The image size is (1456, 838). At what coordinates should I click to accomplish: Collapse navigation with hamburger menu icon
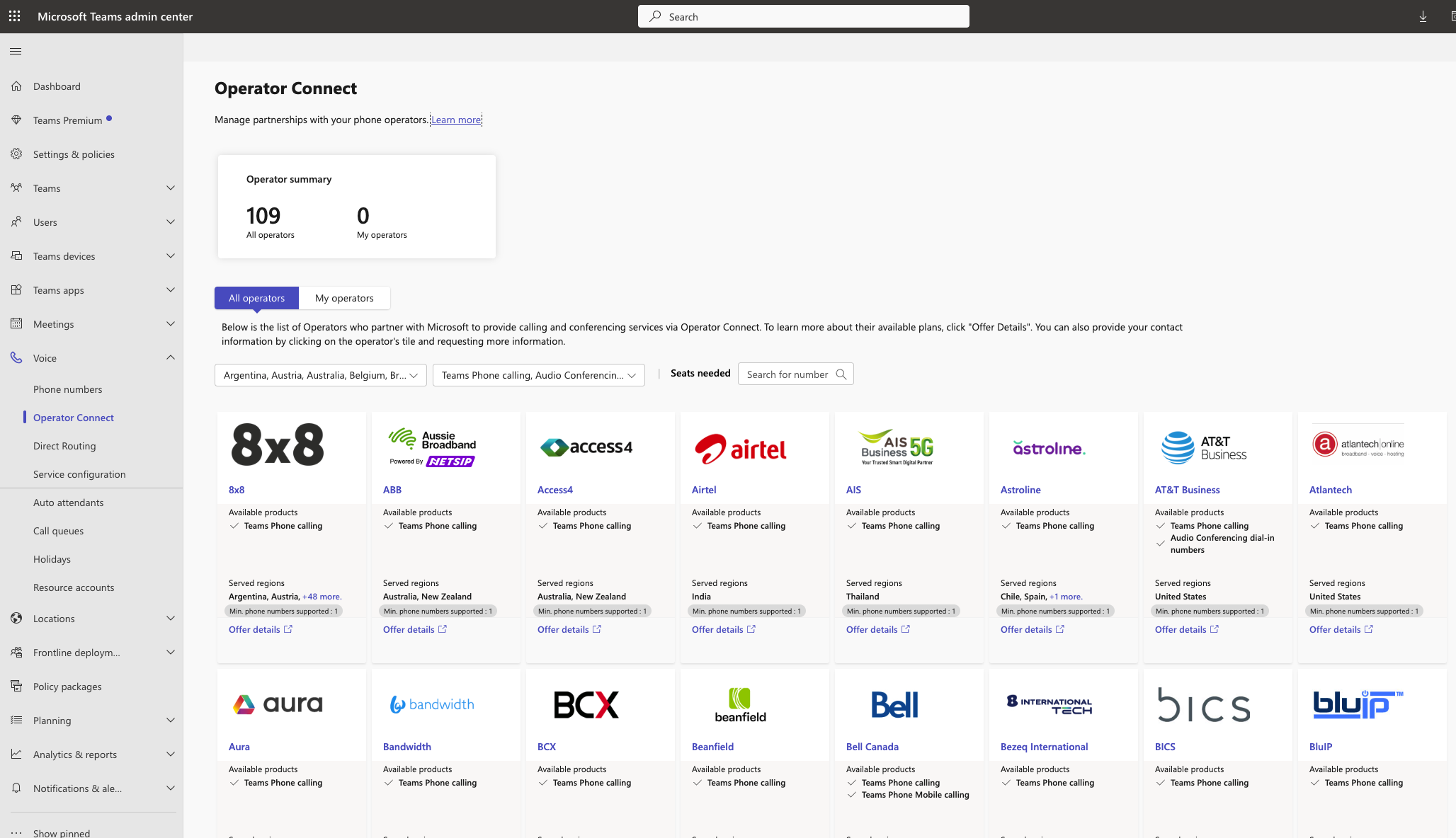pyautogui.click(x=16, y=51)
